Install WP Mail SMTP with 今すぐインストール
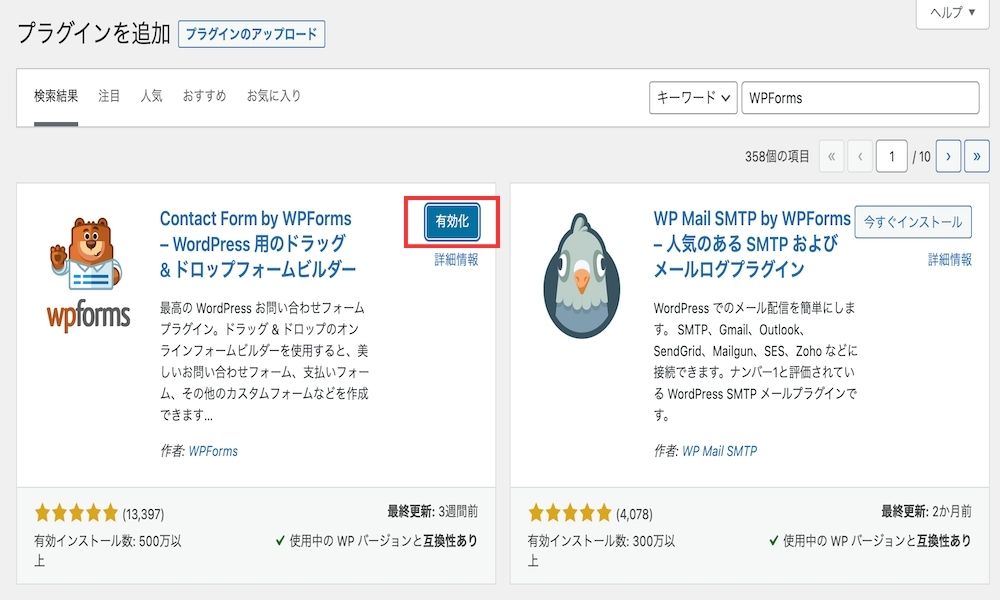Viewport: 1000px width, 600px height. (x=913, y=222)
